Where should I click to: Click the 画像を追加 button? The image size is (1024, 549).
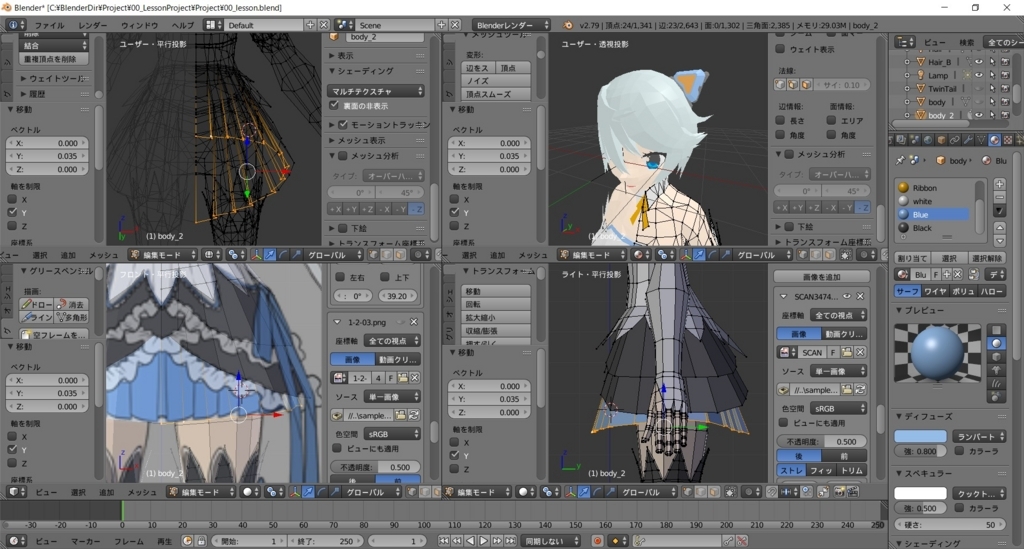point(821,277)
